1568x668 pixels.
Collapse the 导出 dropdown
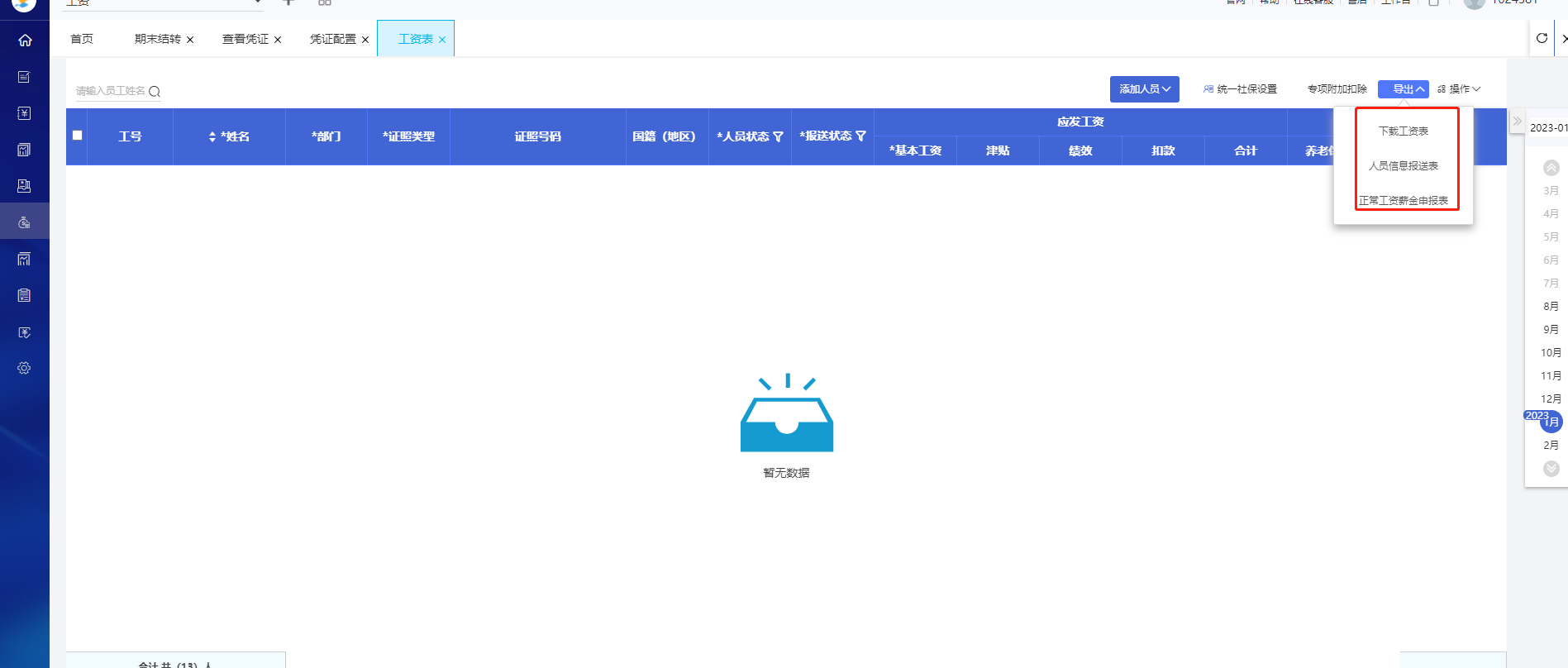click(x=1404, y=89)
